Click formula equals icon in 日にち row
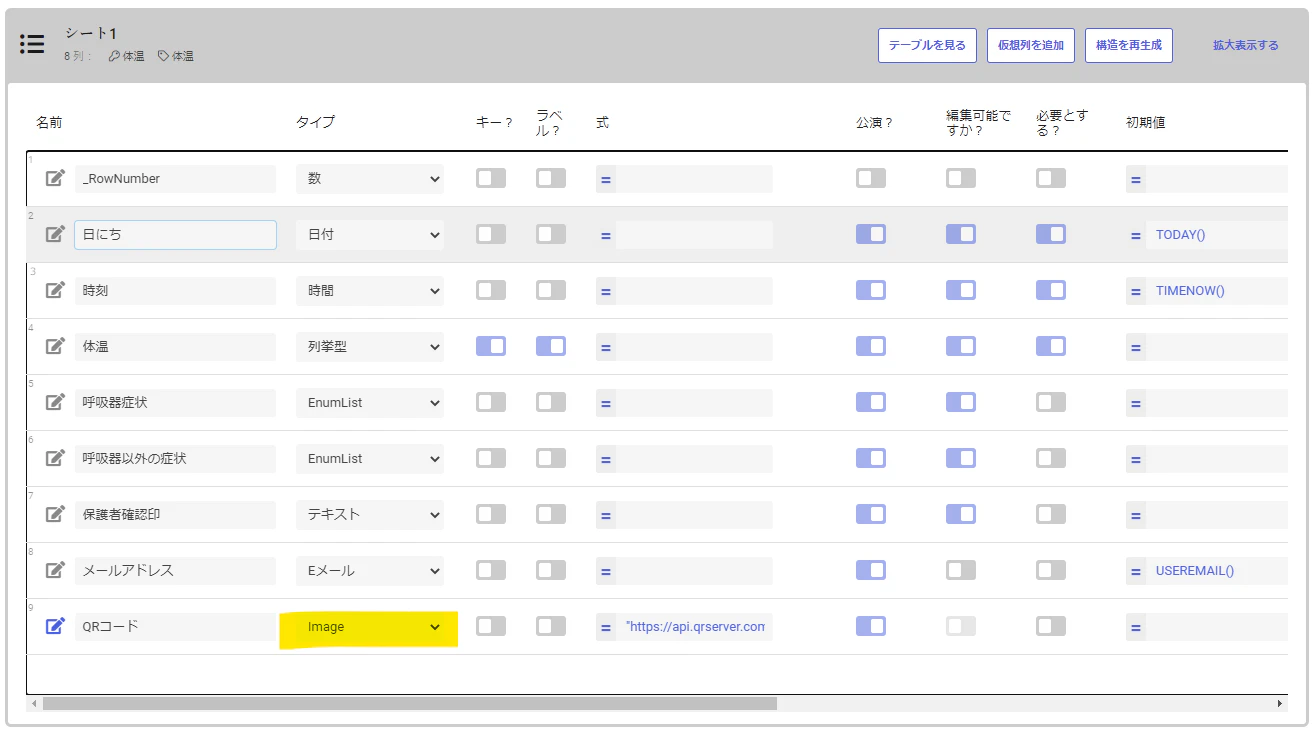Image resolution: width=1313 pixels, height=731 pixels. [606, 236]
